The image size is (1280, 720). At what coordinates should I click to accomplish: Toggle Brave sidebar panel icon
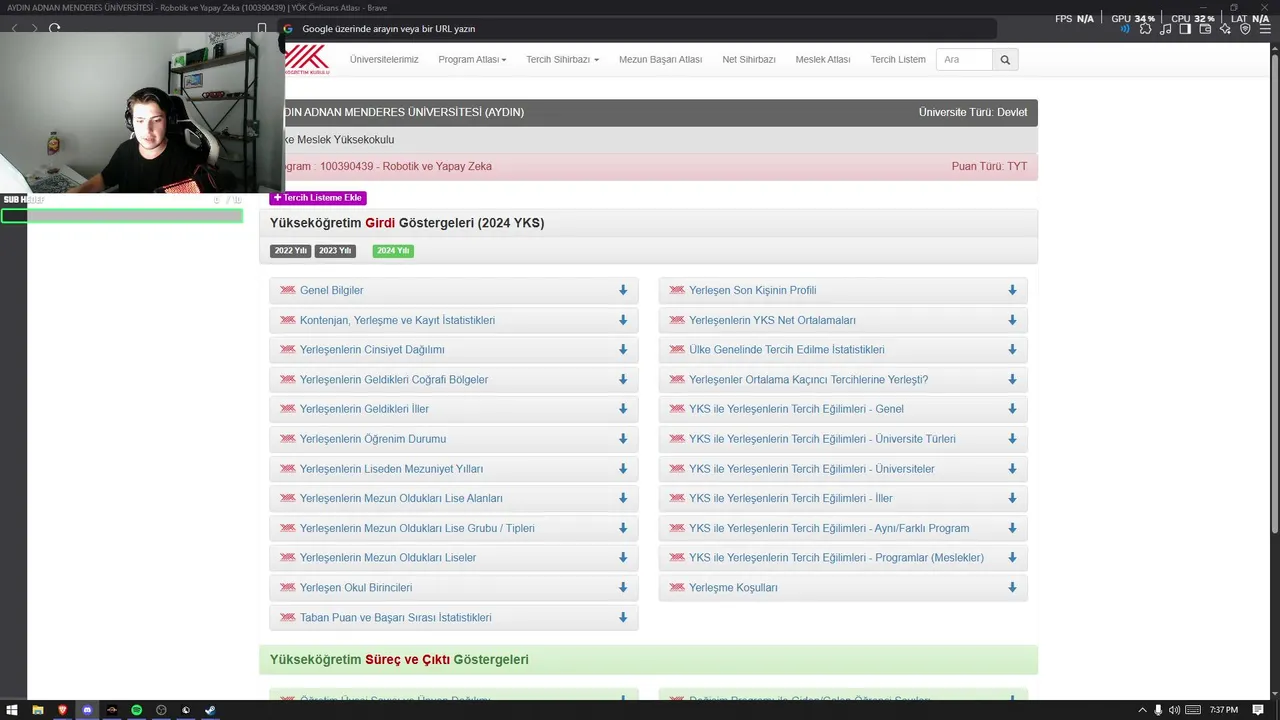pyautogui.click(x=1185, y=29)
